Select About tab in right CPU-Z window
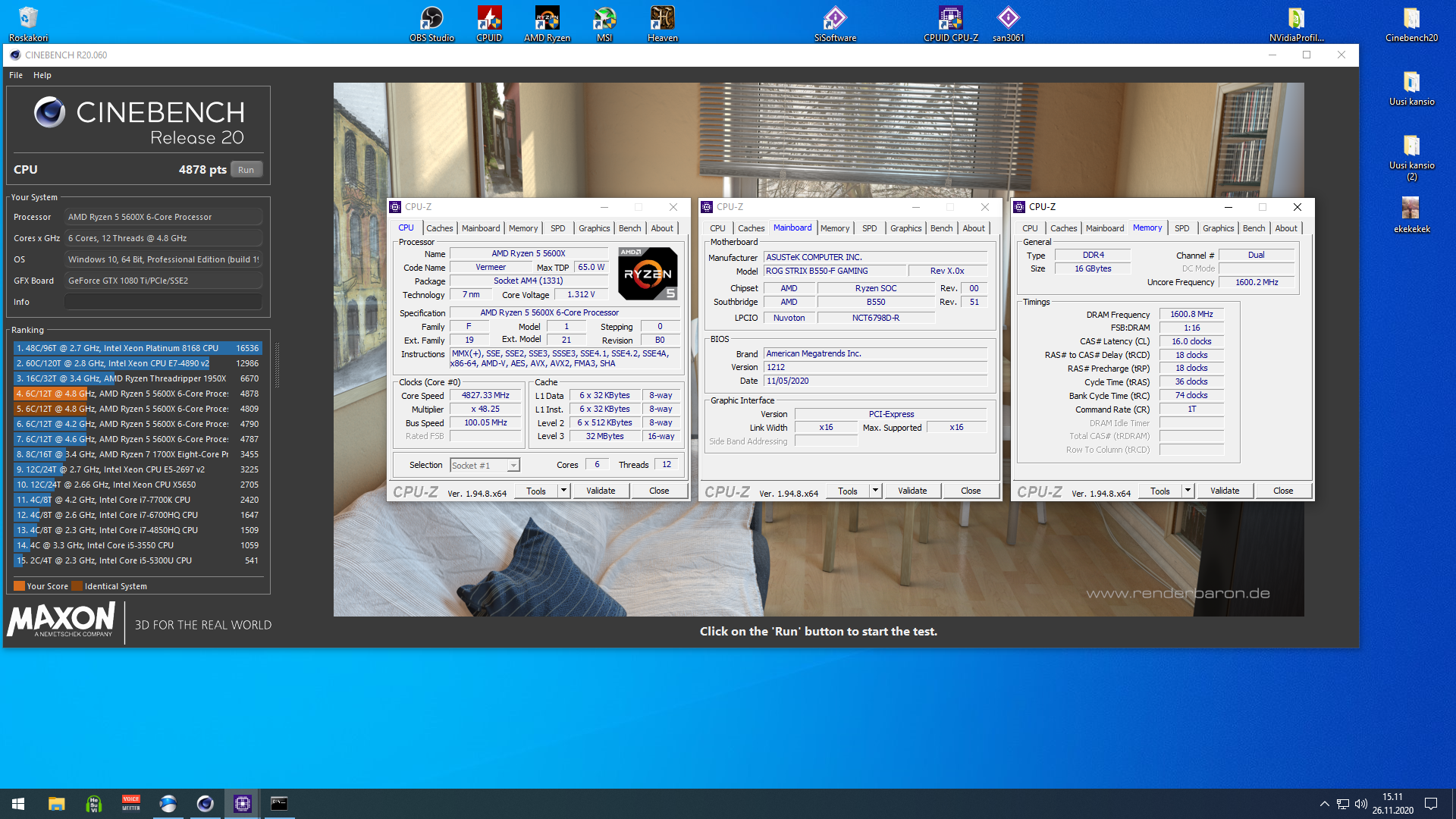This screenshot has width=1456, height=819. click(x=1285, y=228)
